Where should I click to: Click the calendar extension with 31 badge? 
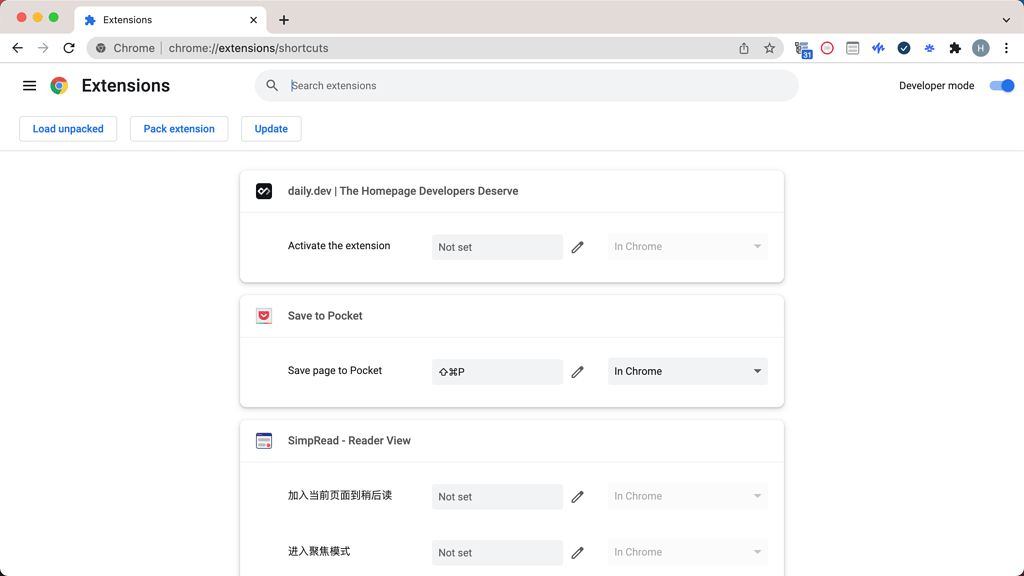802,47
